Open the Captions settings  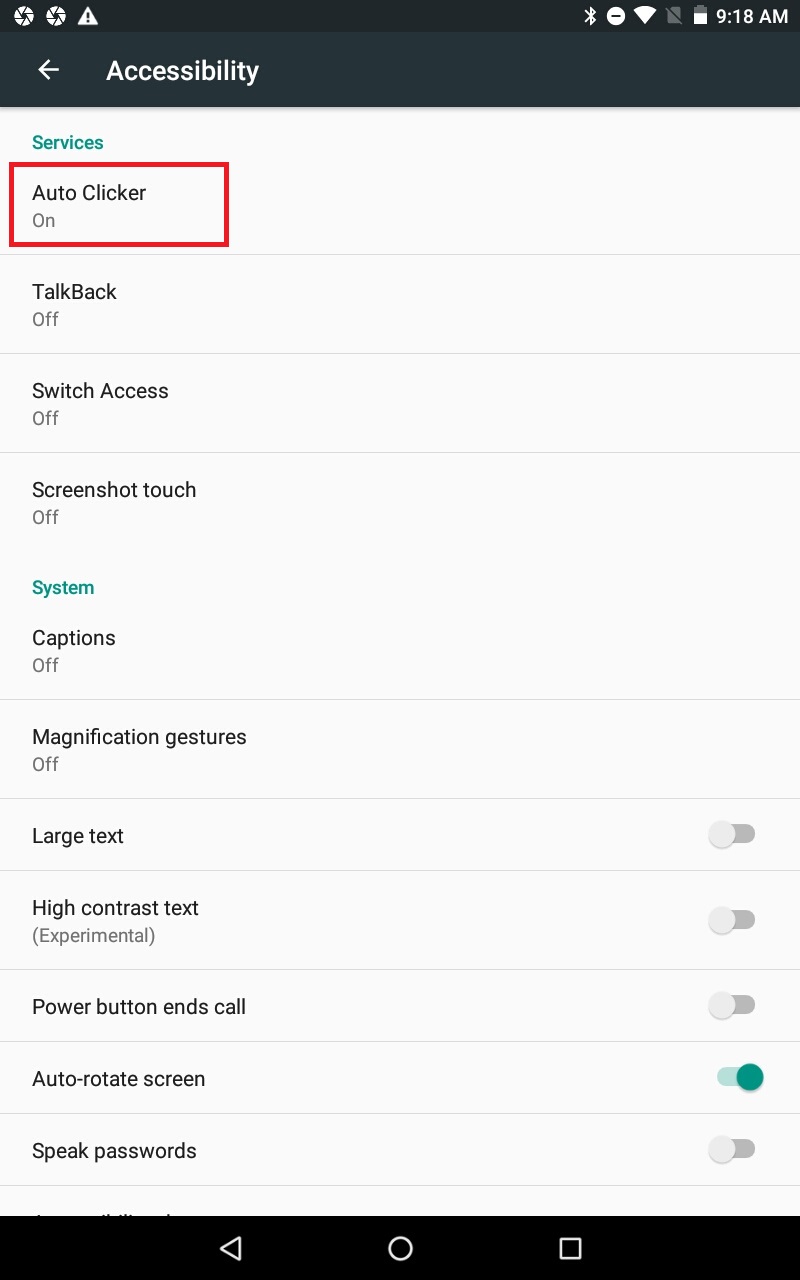click(74, 650)
